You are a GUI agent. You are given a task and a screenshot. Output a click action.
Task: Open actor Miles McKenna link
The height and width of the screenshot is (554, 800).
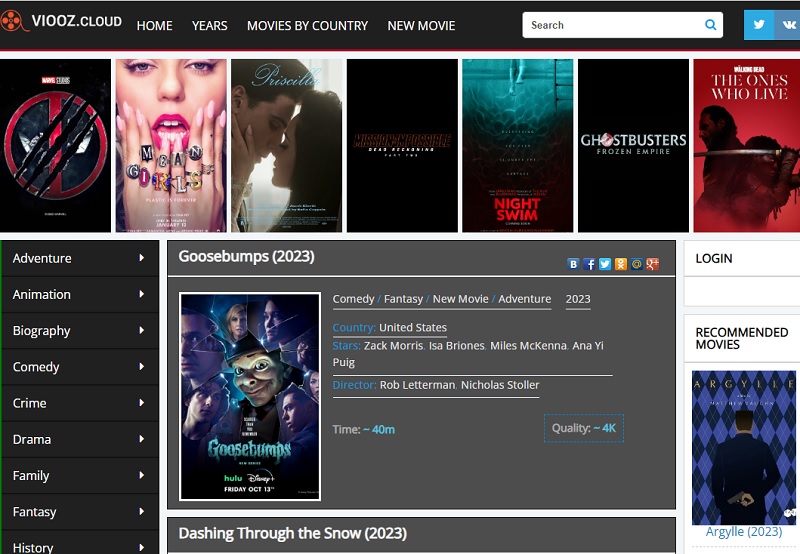point(528,345)
